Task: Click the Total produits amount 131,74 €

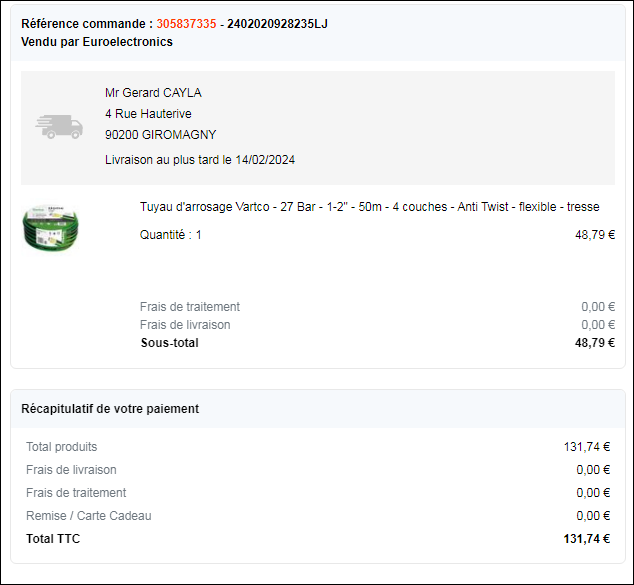Action: click(x=587, y=447)
